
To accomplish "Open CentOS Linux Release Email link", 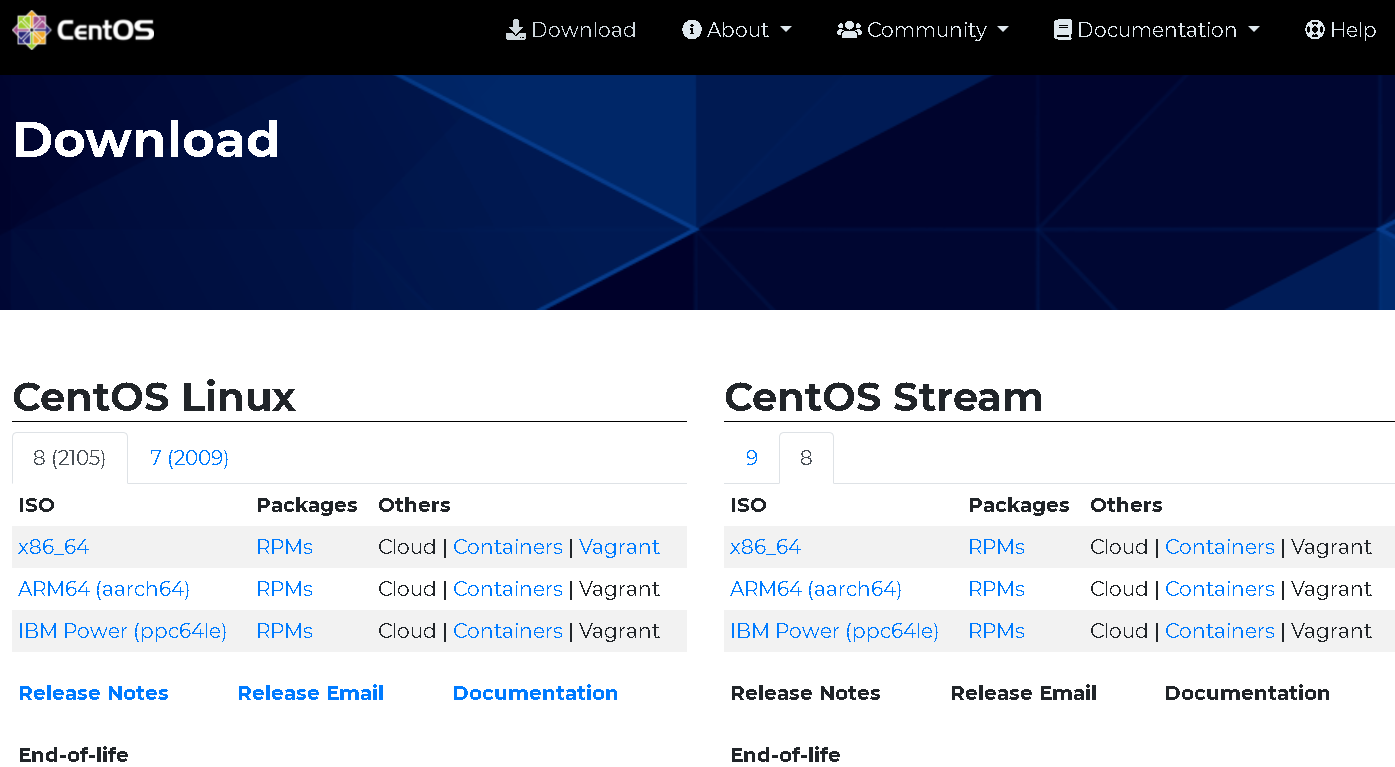I will point(311,693).
